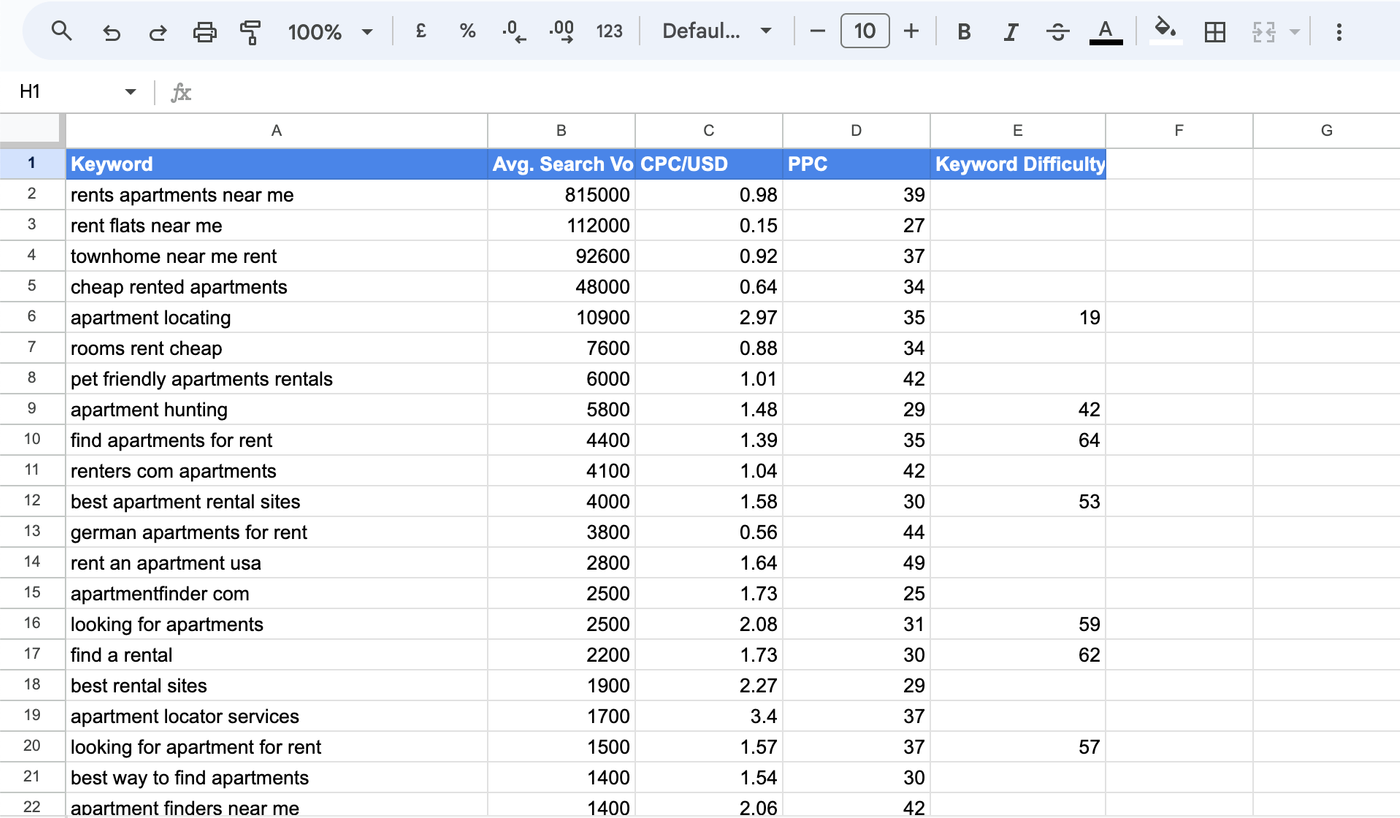Image resolution: width=1400 pixels, height=818 pixels.
Task: Open the zoom level dropdown
Action: click(x=332, y=31)
